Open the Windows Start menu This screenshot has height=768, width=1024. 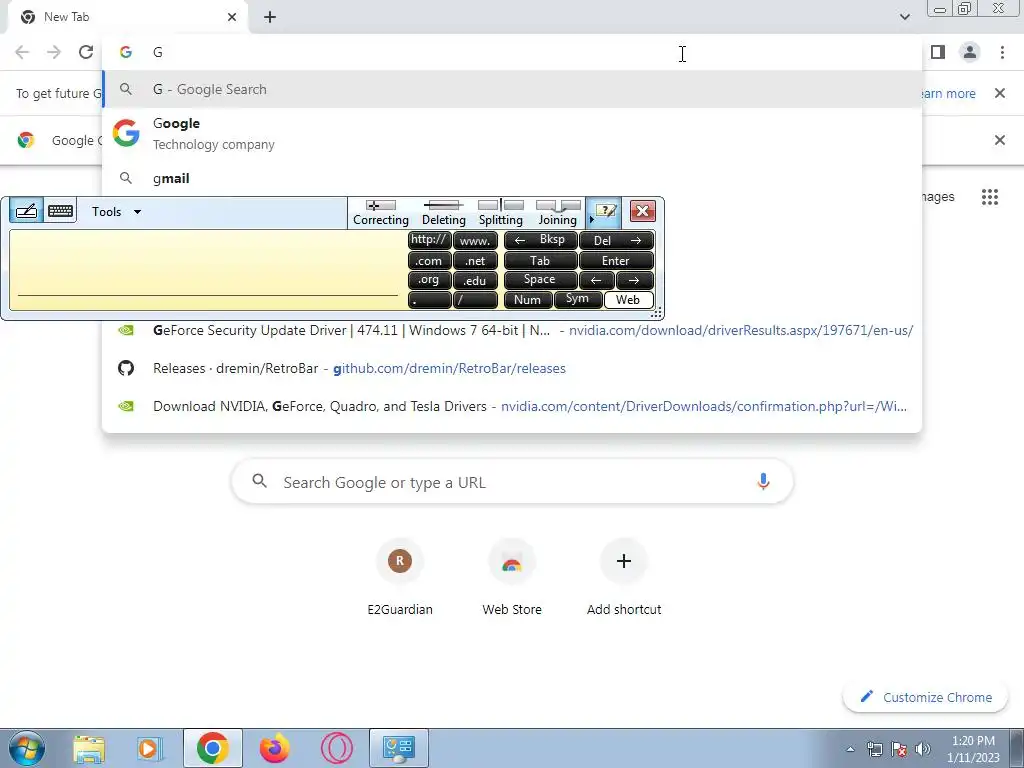[x=26, y=748]
